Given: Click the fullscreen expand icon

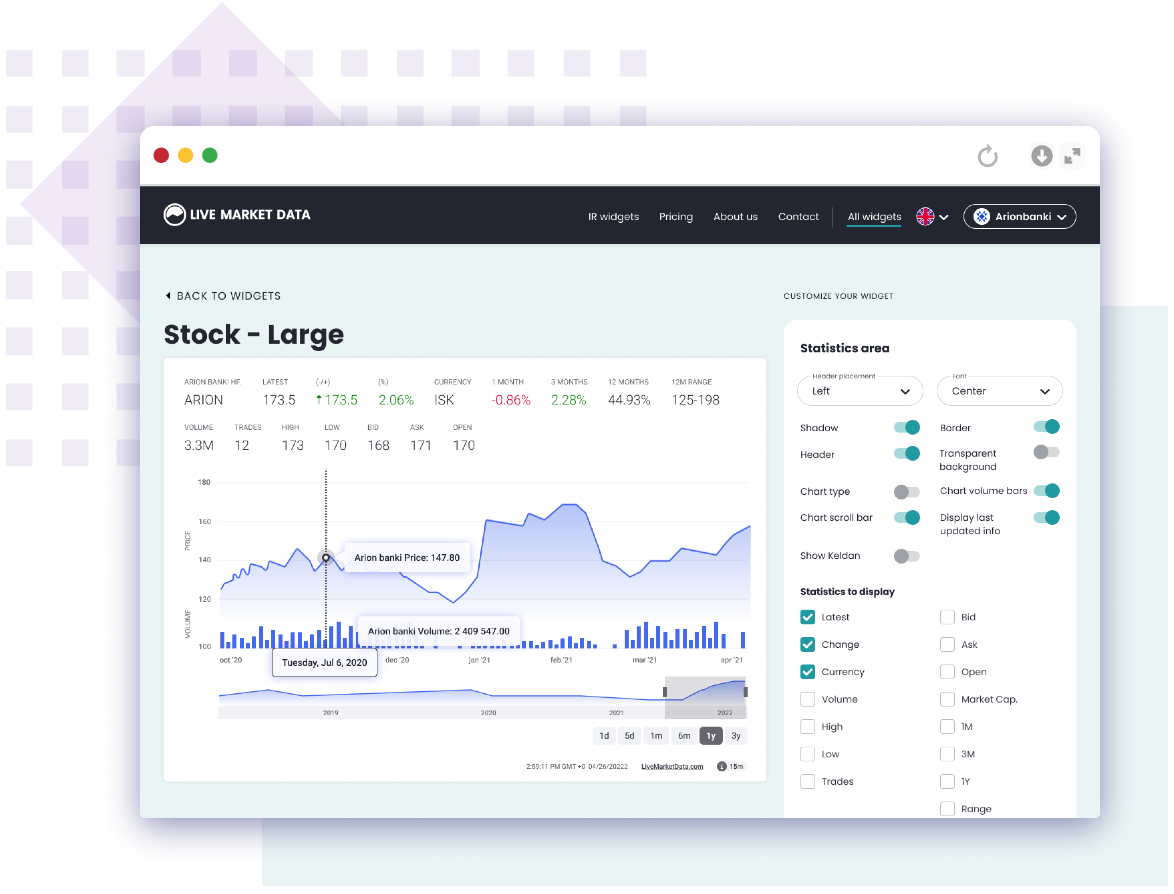Looking at the screenshot, I should point(1072,156).
